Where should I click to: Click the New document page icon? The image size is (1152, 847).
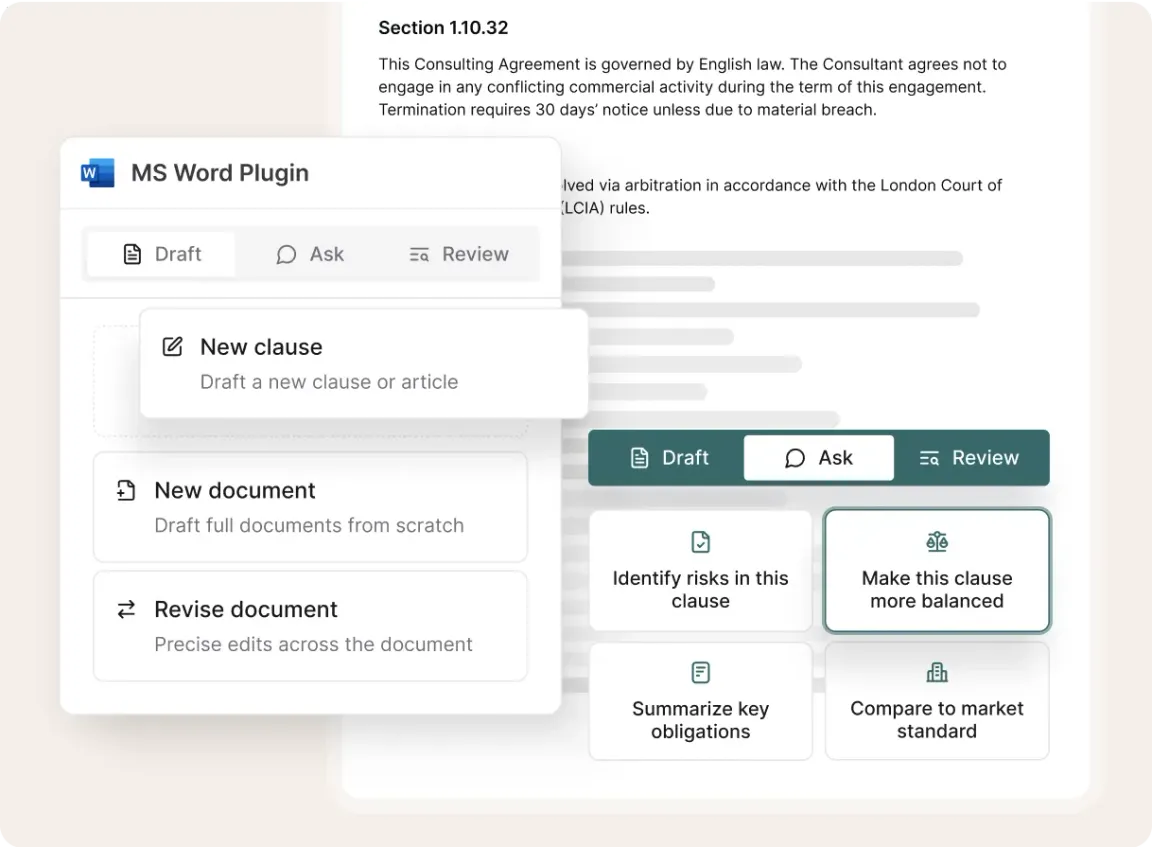pyautogui.click(x=125, y=490)
